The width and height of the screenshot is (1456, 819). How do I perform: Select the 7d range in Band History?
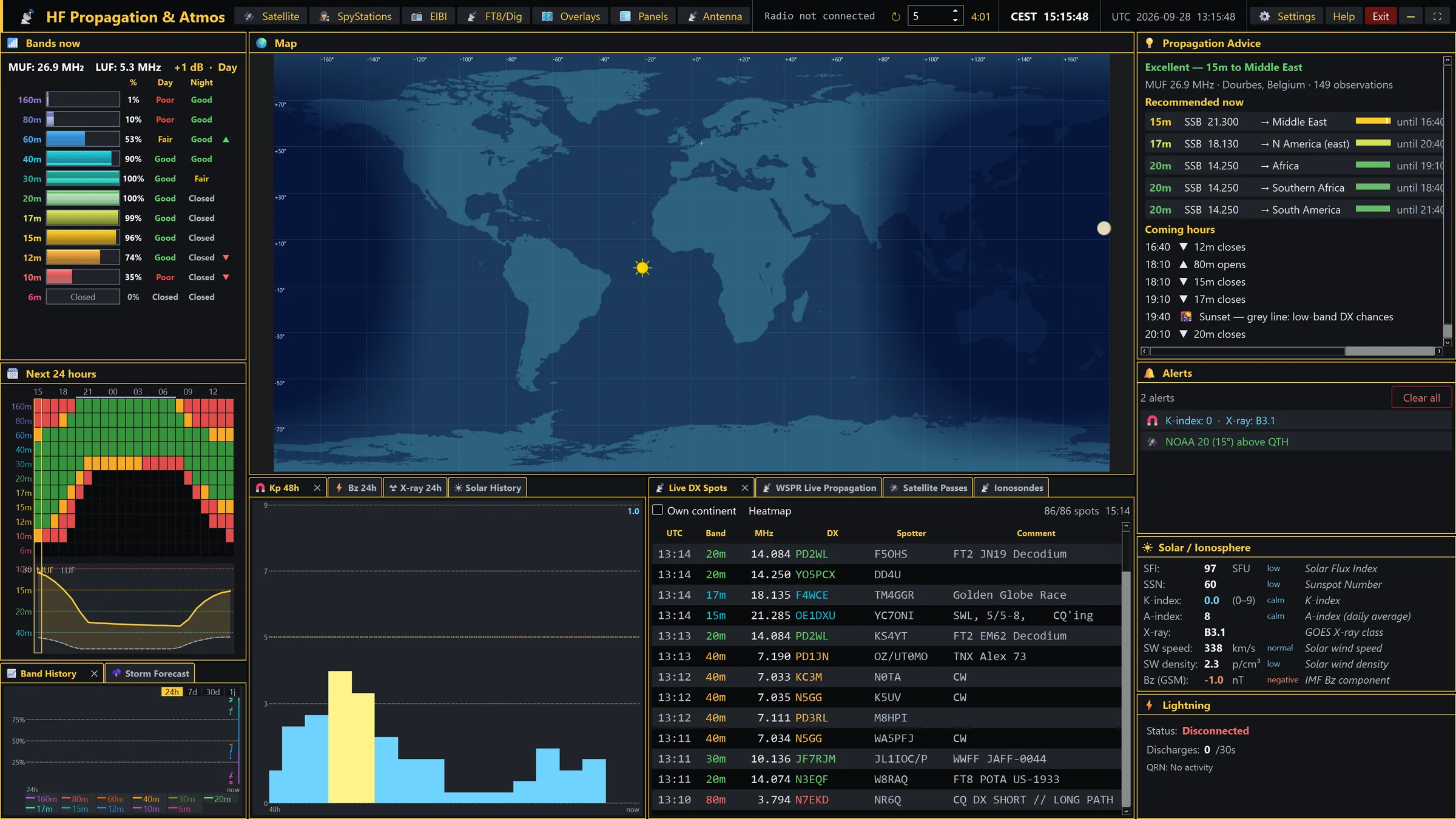click(192, 692)
